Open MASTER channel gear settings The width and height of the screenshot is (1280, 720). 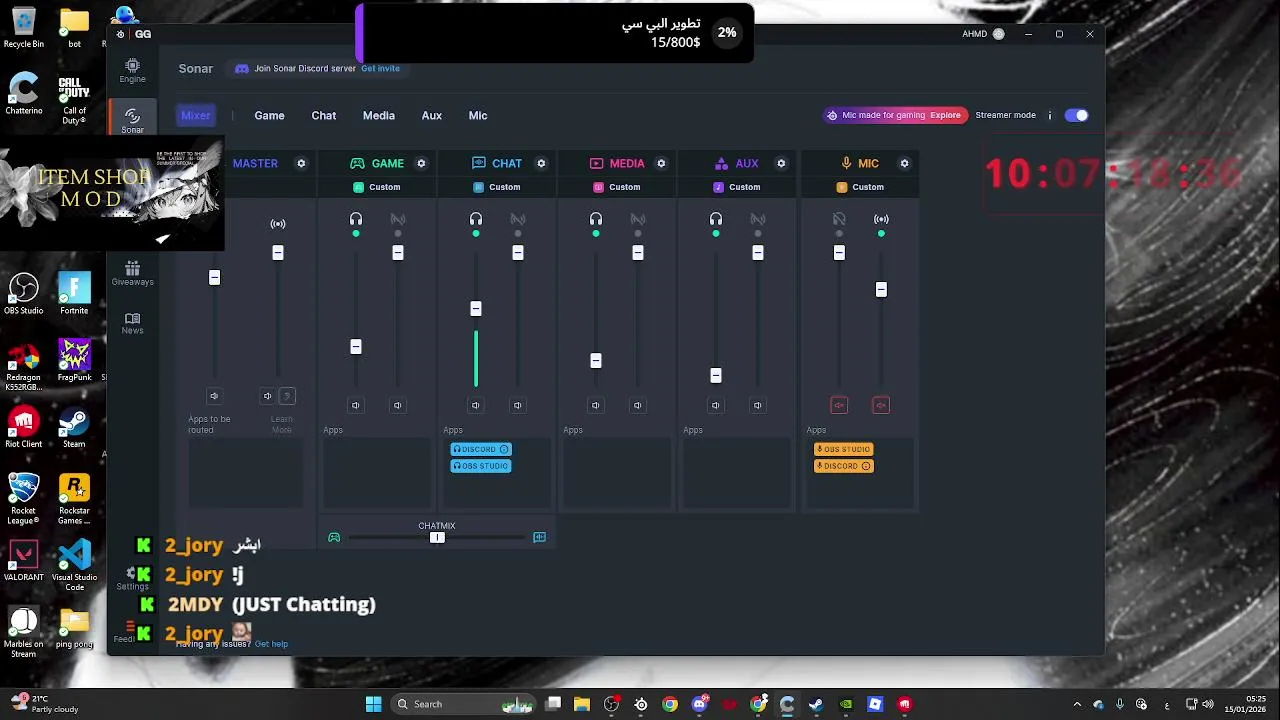[x=301, y=163]
